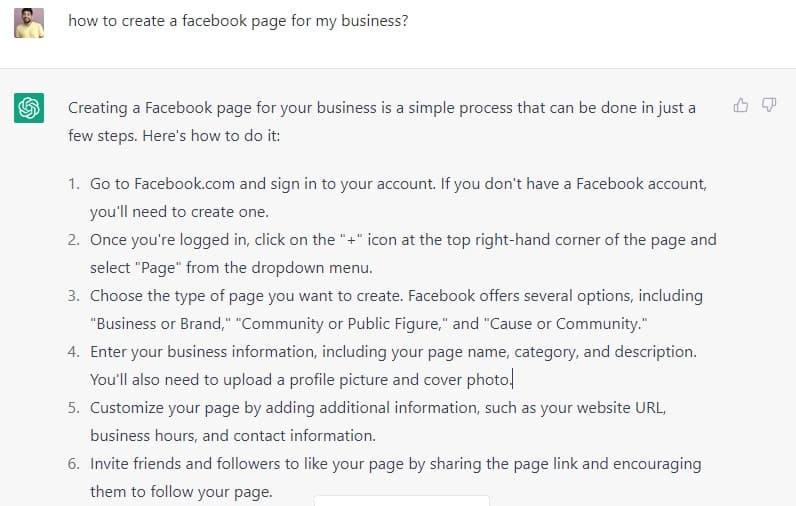Click "Facebook.com" in step 1
Viewport: 796px width, 506px height.
click(x=184, y=184)
